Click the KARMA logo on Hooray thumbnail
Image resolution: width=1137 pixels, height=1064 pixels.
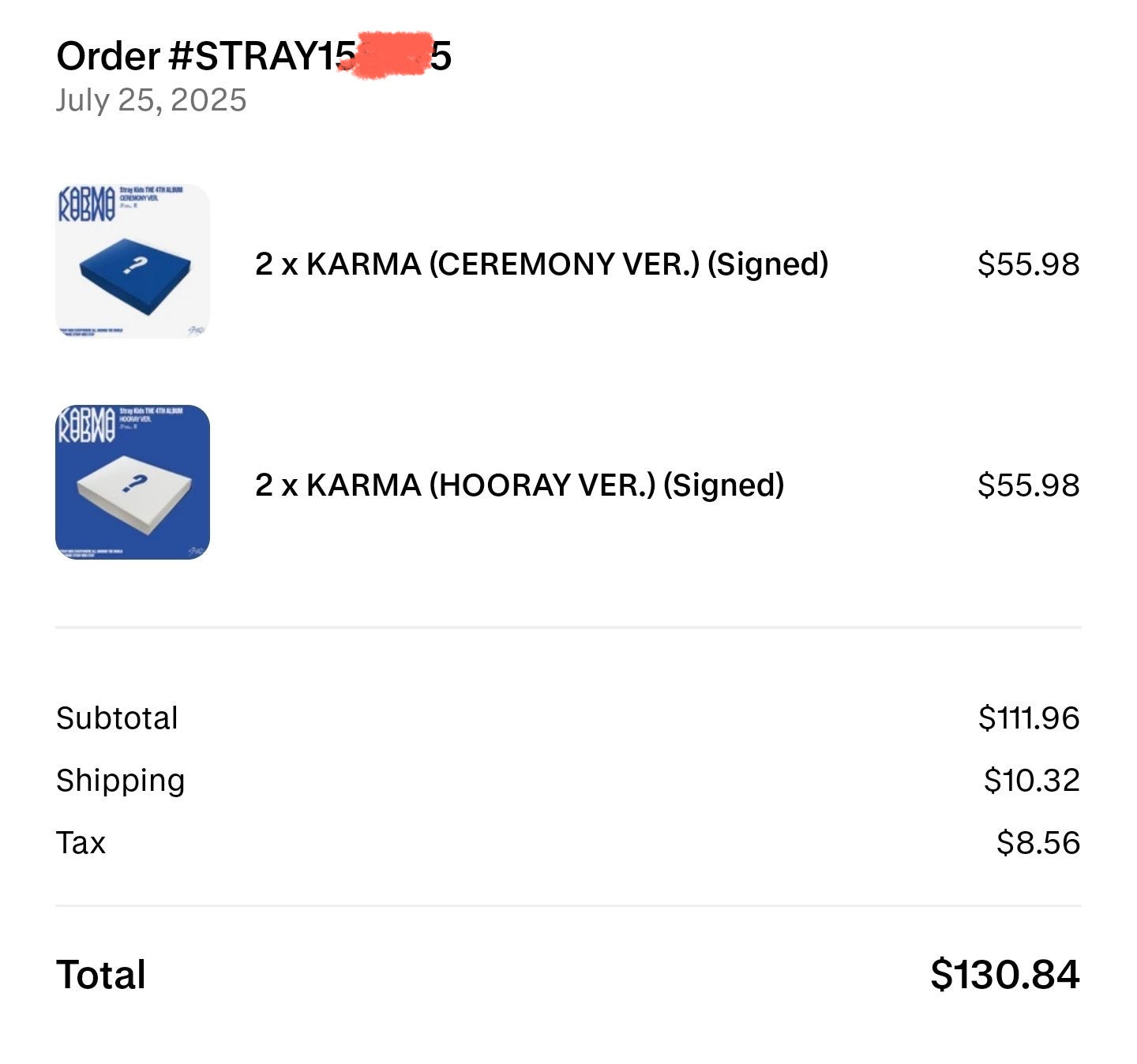[85, 425]
